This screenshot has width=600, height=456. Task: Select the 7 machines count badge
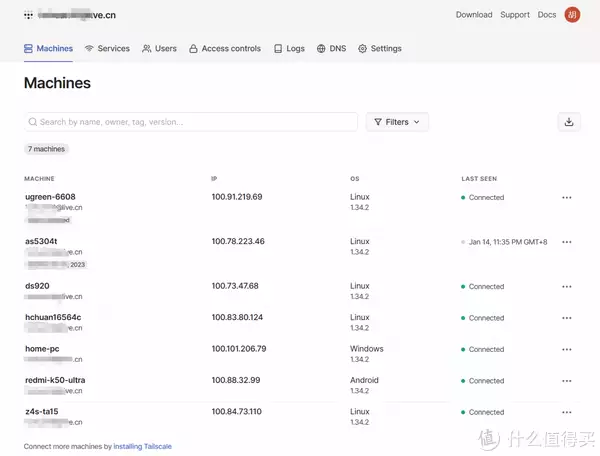pos(46,149)
